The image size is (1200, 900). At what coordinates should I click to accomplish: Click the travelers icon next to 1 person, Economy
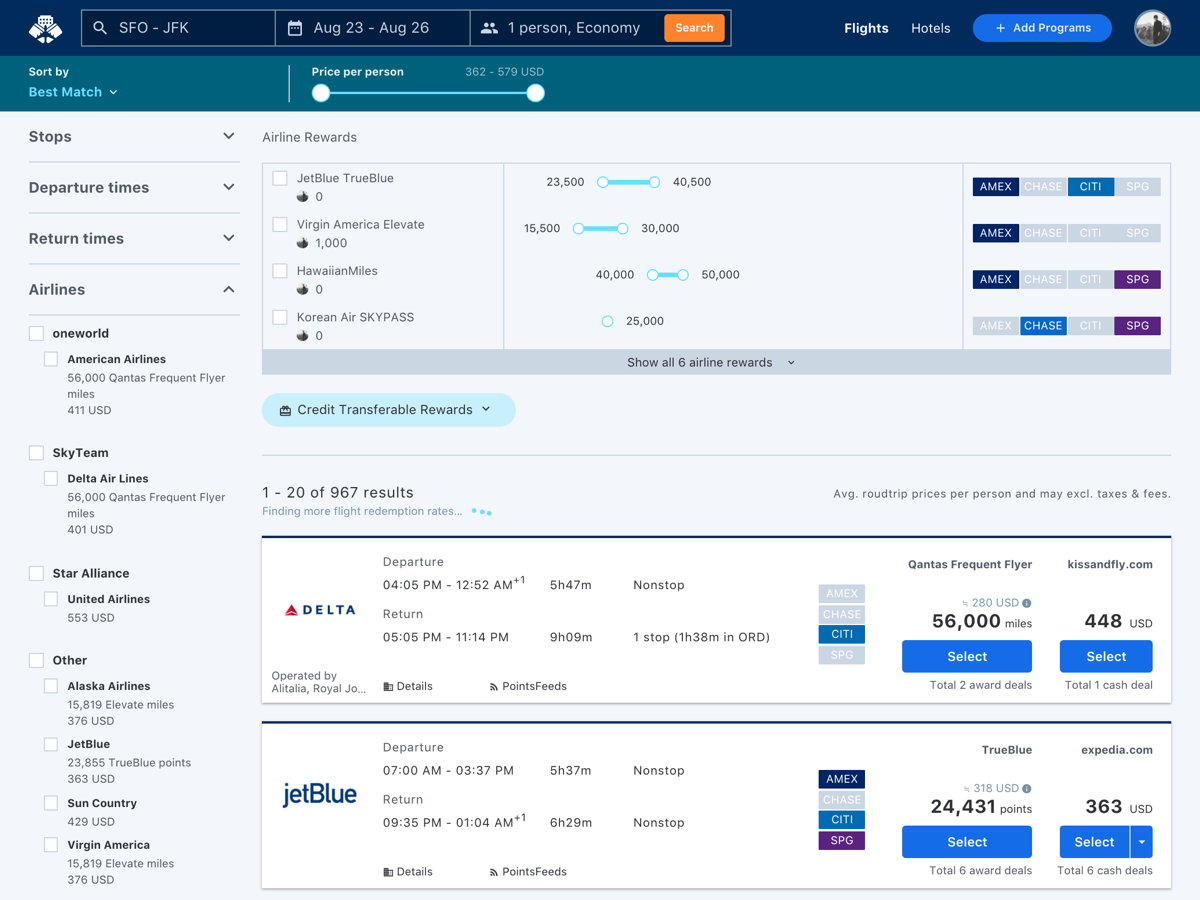click(489, 28)
